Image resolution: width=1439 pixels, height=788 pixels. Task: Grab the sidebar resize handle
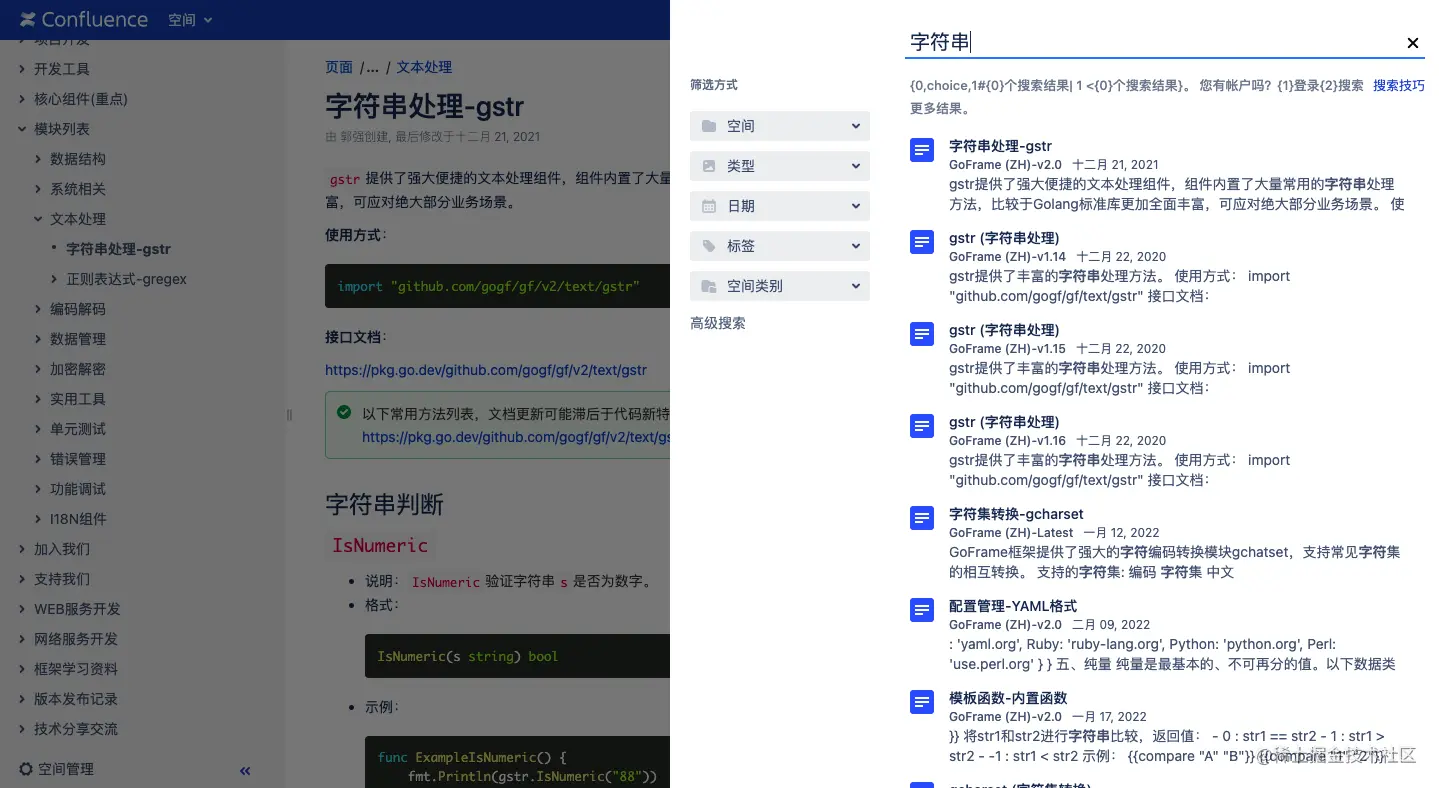click(290, 414)
